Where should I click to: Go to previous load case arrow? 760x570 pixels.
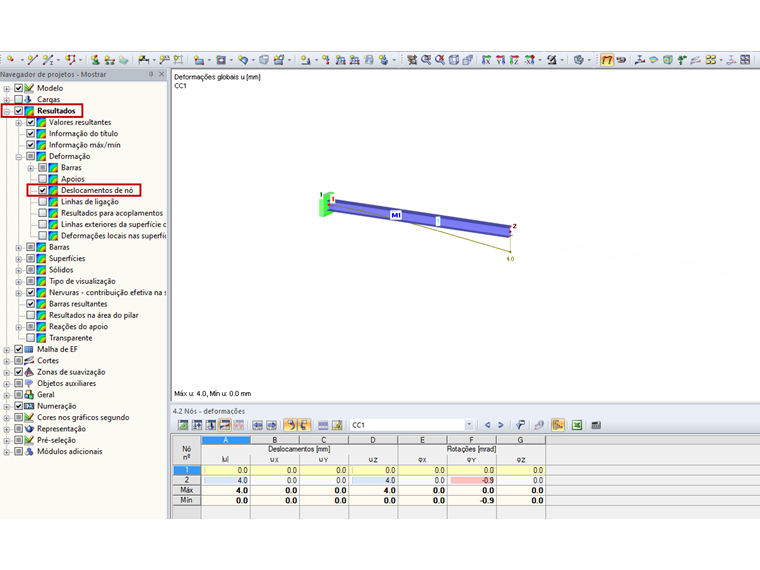pyautogui.click(x=487, y=425)
